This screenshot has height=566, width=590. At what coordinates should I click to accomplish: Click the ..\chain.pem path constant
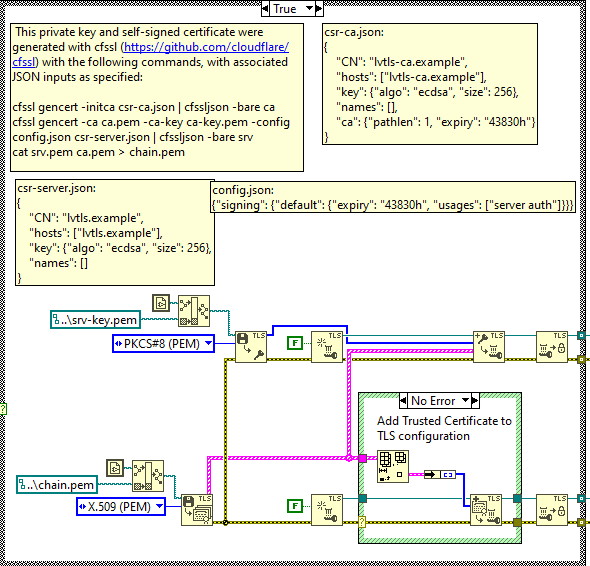tap(57, 485)
